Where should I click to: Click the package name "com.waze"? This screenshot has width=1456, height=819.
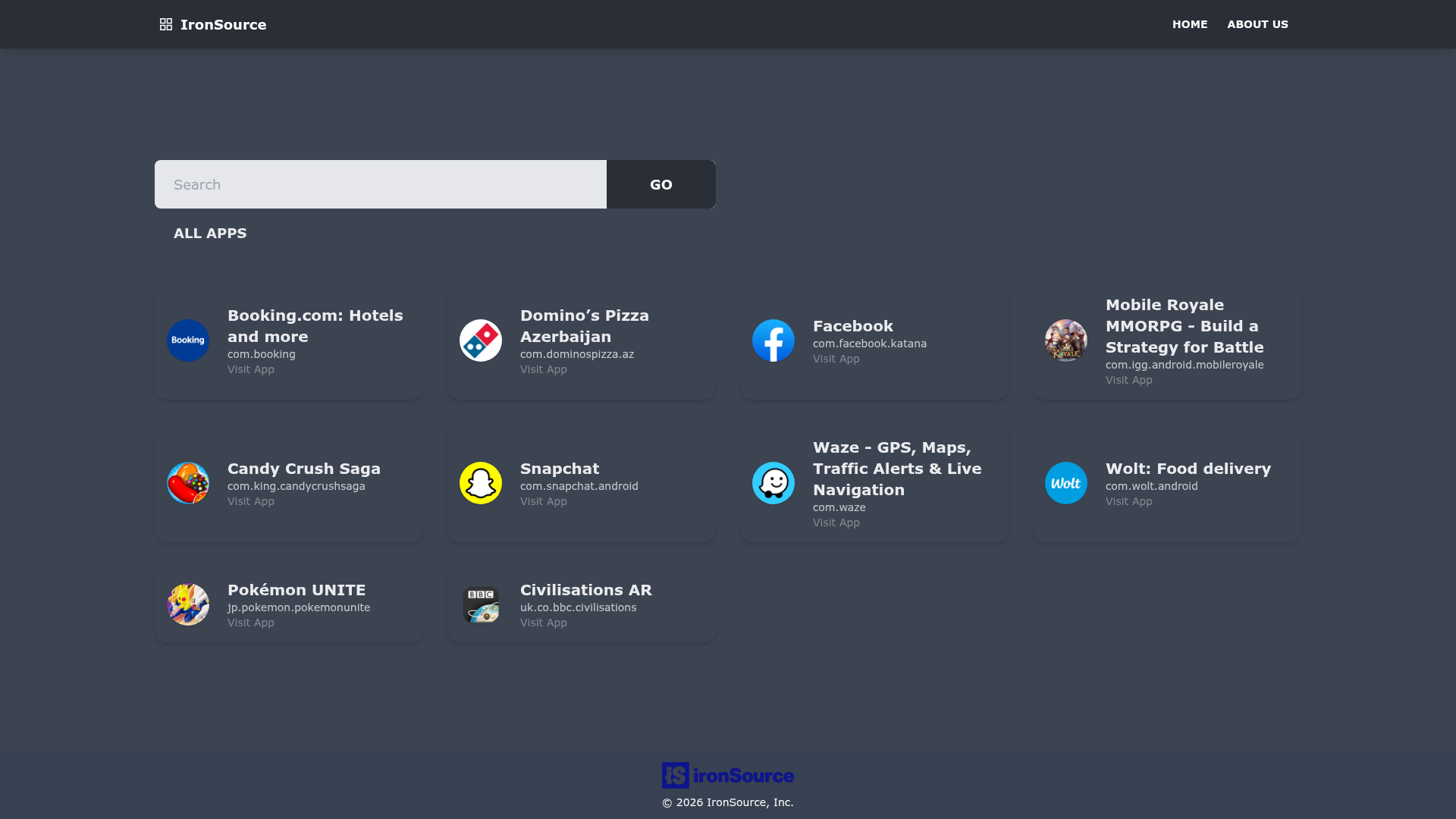point(839,507)
